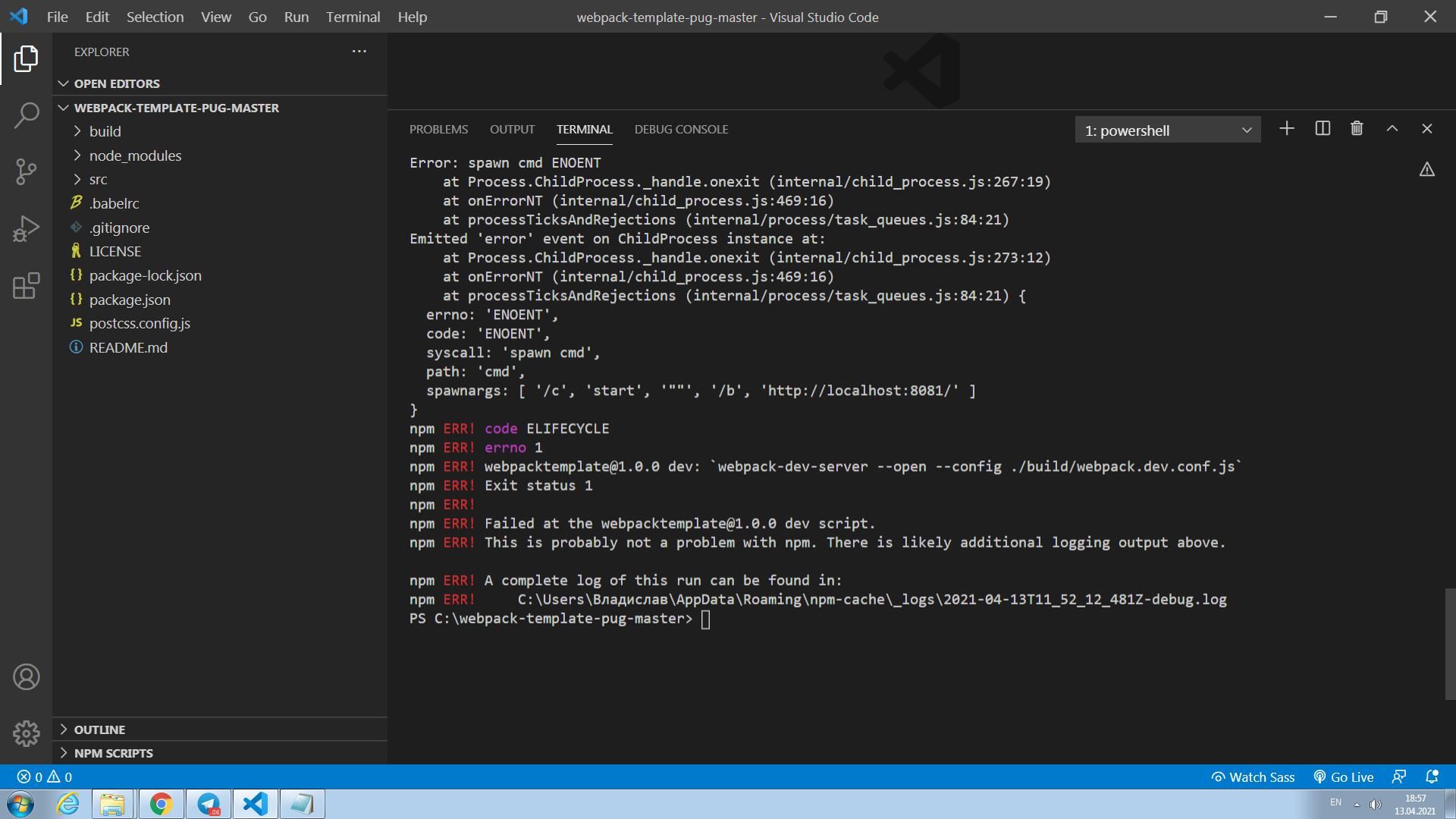Open the View menu
The image size is (1456, 819).
pyautogui.click(x=216, y=17)
